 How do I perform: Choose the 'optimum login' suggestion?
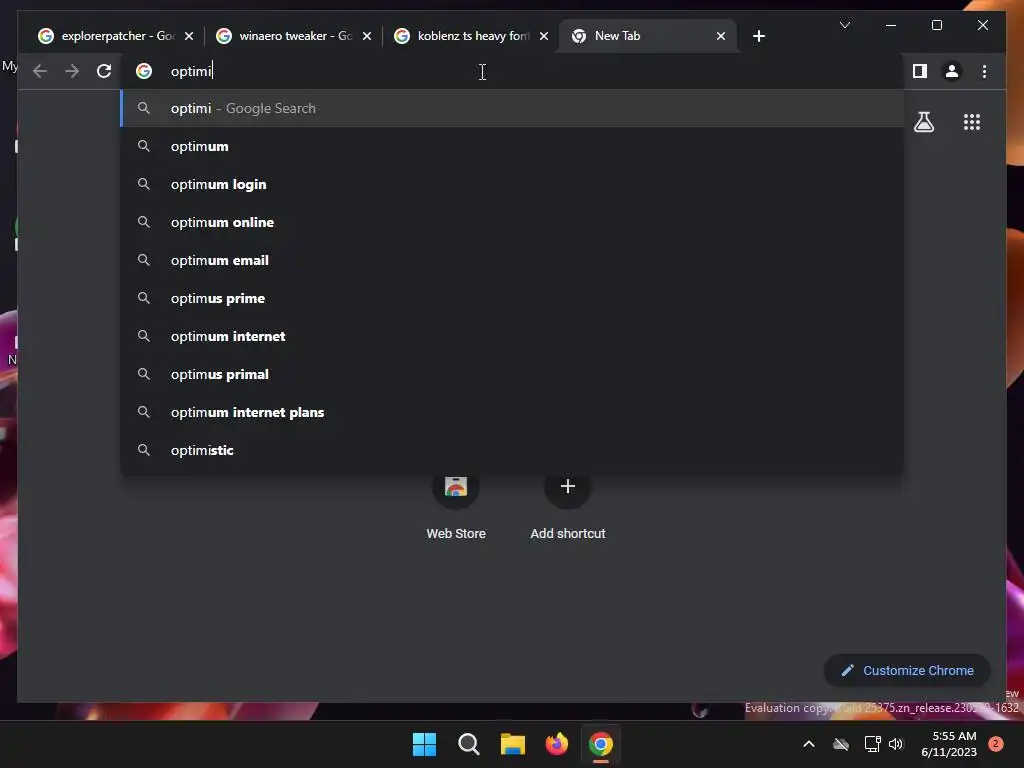pos(512,184)
